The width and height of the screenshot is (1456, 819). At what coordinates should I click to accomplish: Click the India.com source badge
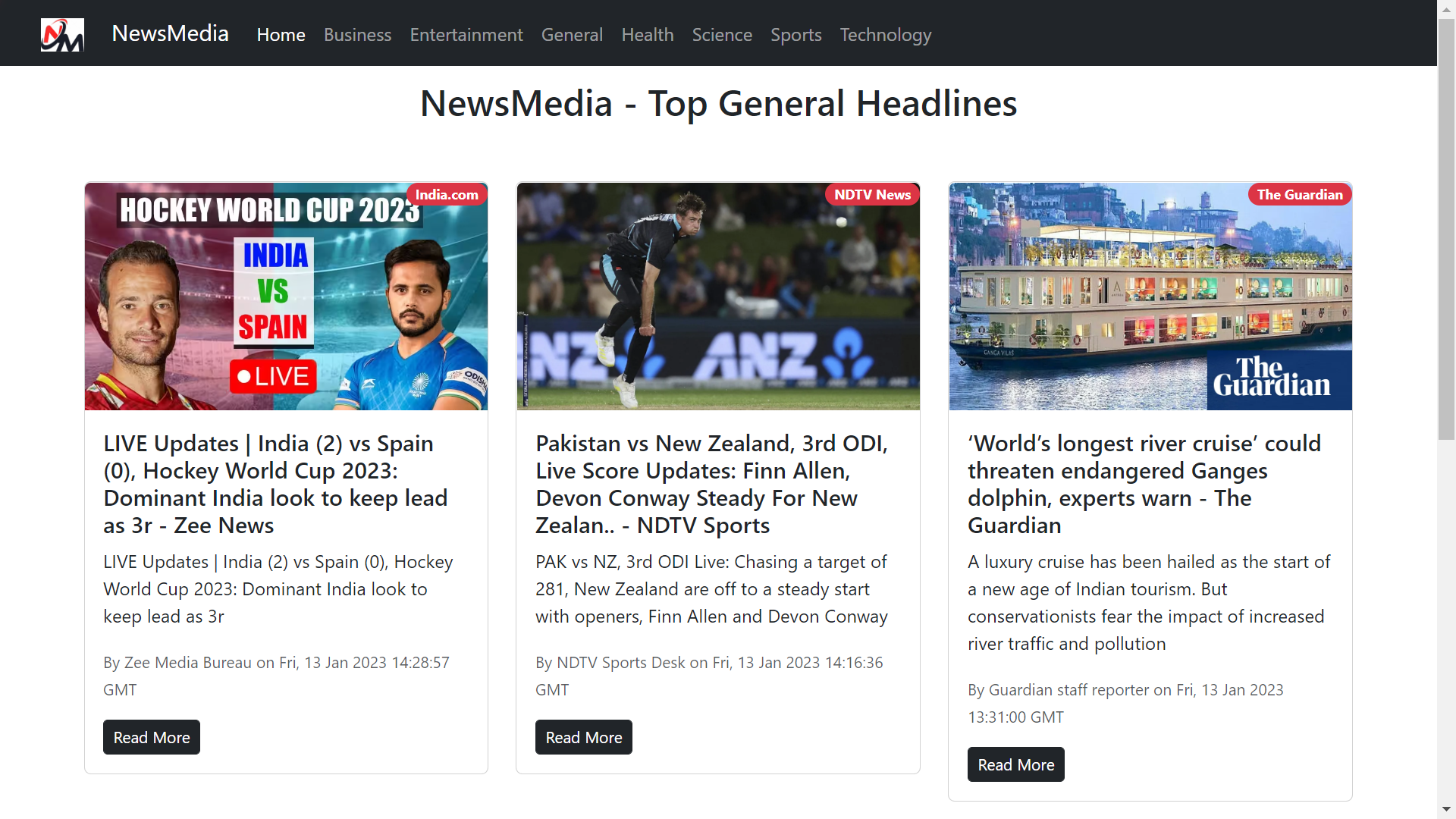(x=447, y=195)
